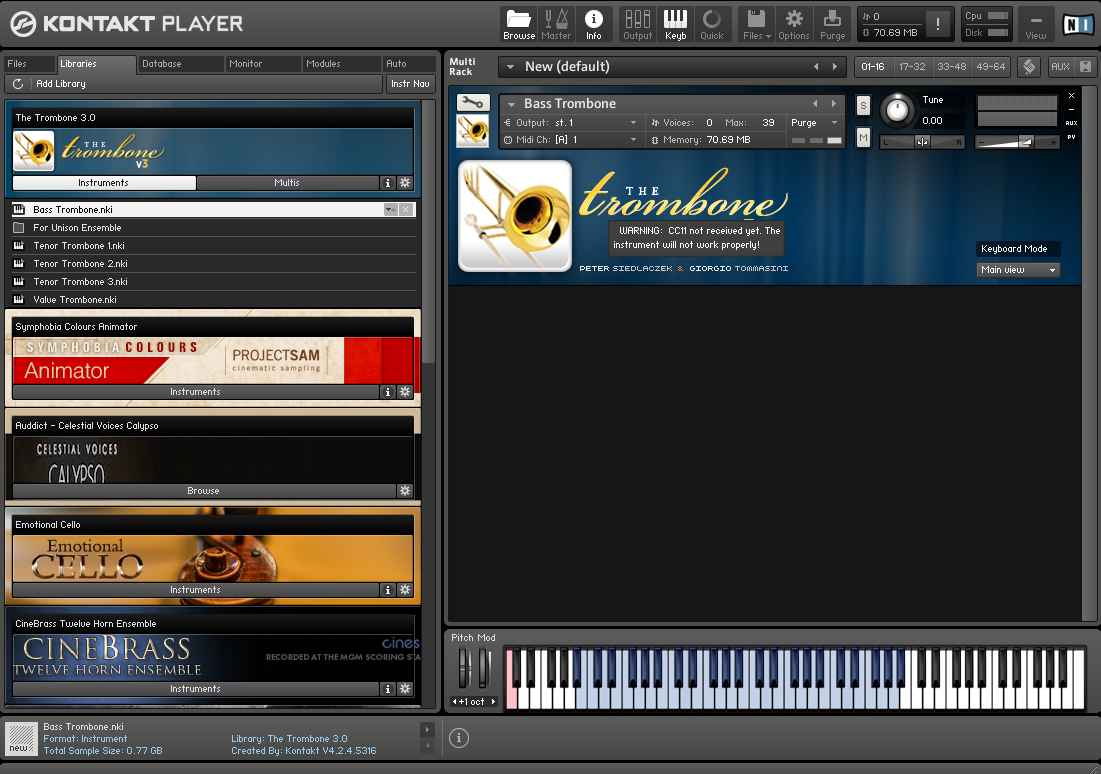The height and width of the screenshot is (774, 1101).
Task: Show the Info pane from the toolbar
Action: coord(593,25)
